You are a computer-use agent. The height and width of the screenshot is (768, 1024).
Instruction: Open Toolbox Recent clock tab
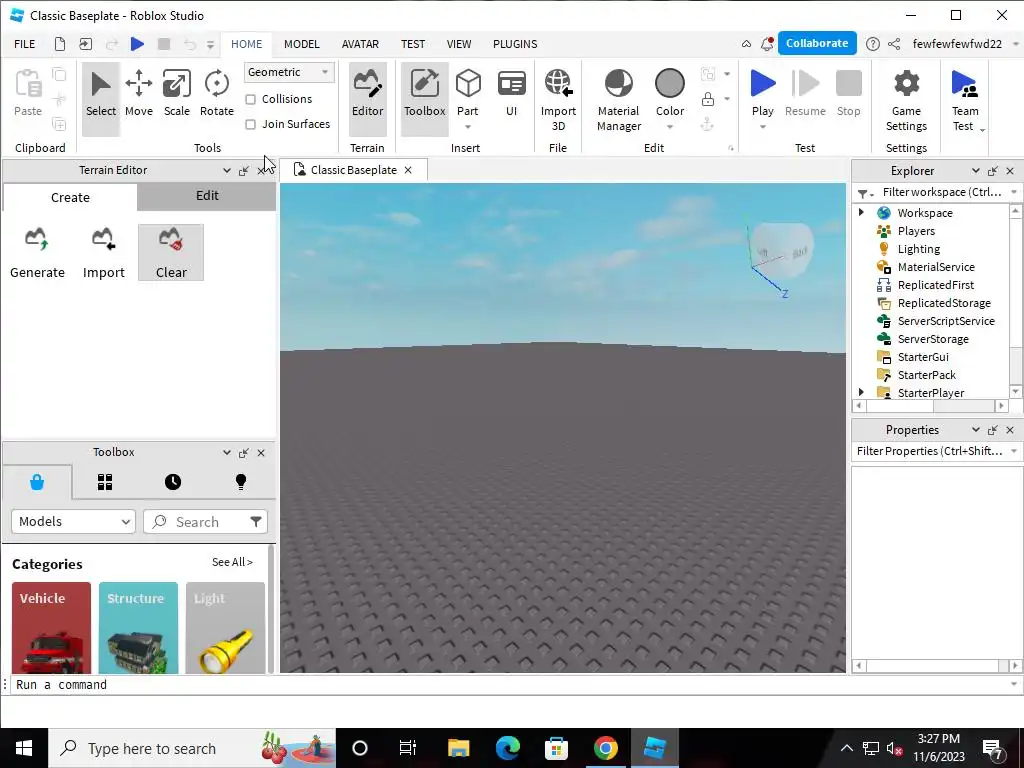pyautogui.click(x=172, y=482)
